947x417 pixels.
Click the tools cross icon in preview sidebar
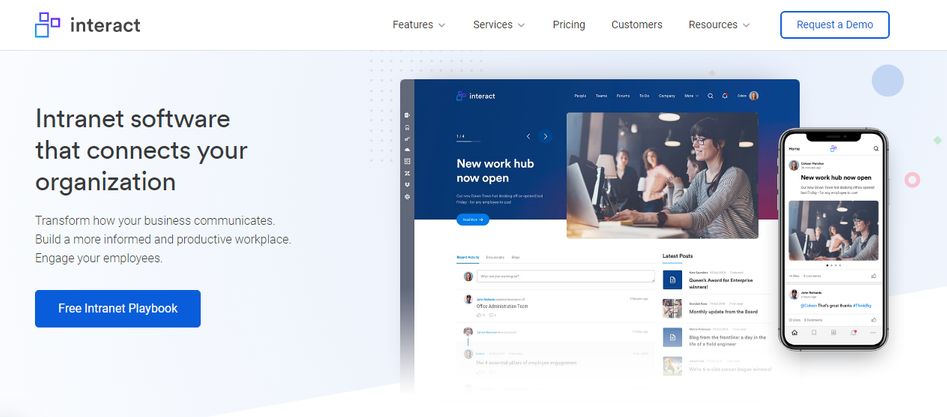(x=407, y=173)
